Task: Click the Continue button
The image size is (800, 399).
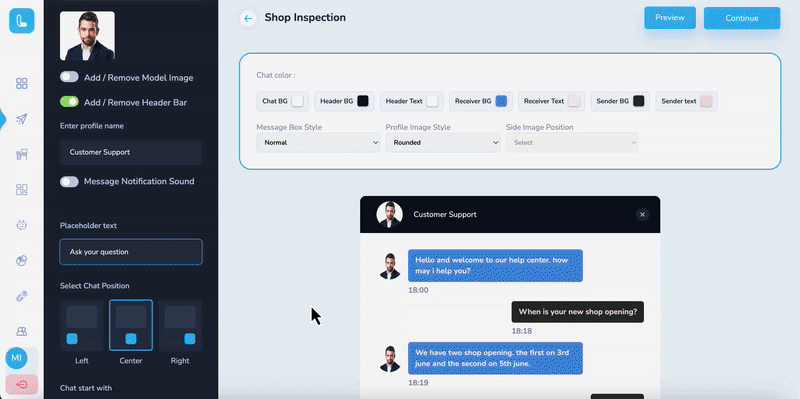Action: [742, 18]
